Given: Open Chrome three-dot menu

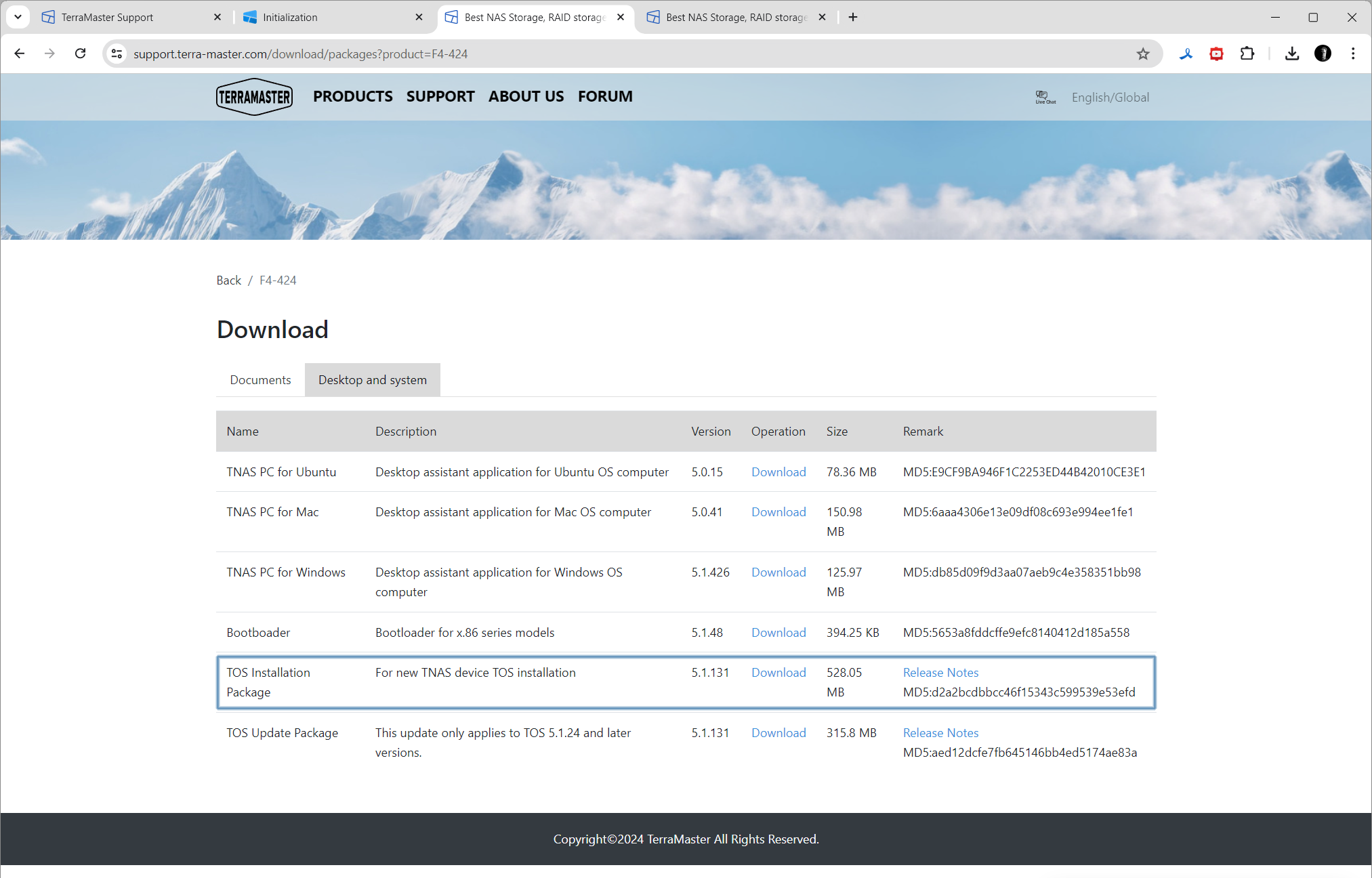Looking at the screenshot, I should pos(1353,54).
